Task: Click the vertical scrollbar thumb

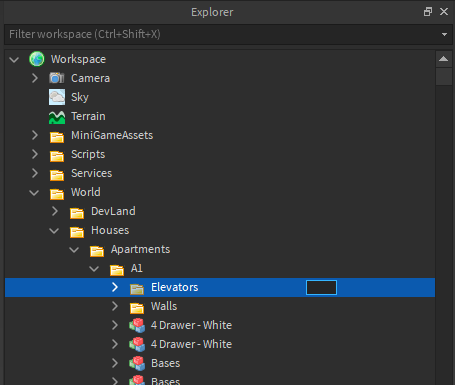Action: [x=444, y=76]
